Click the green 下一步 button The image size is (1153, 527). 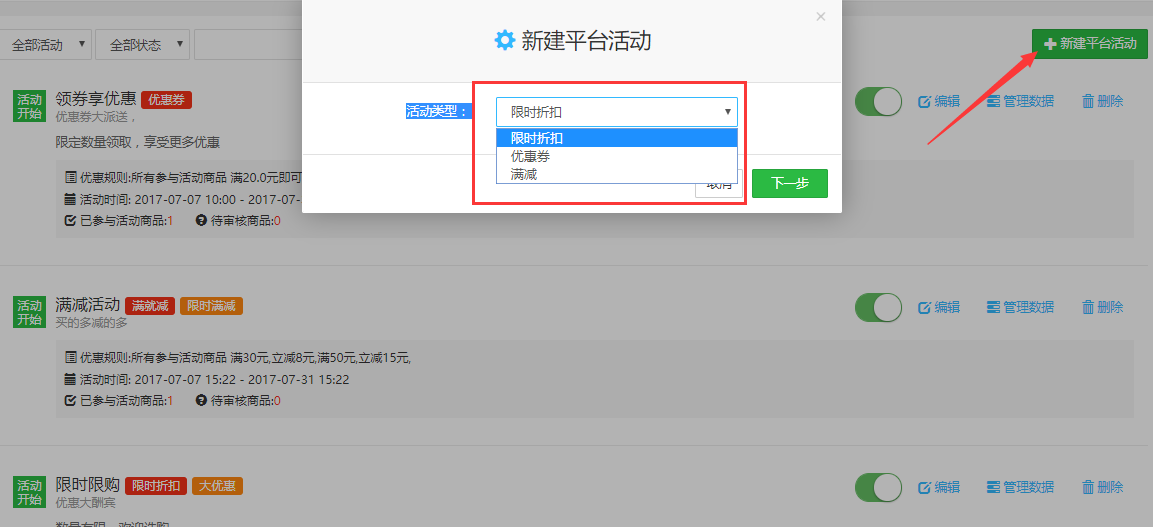click(x=789, y=184)
